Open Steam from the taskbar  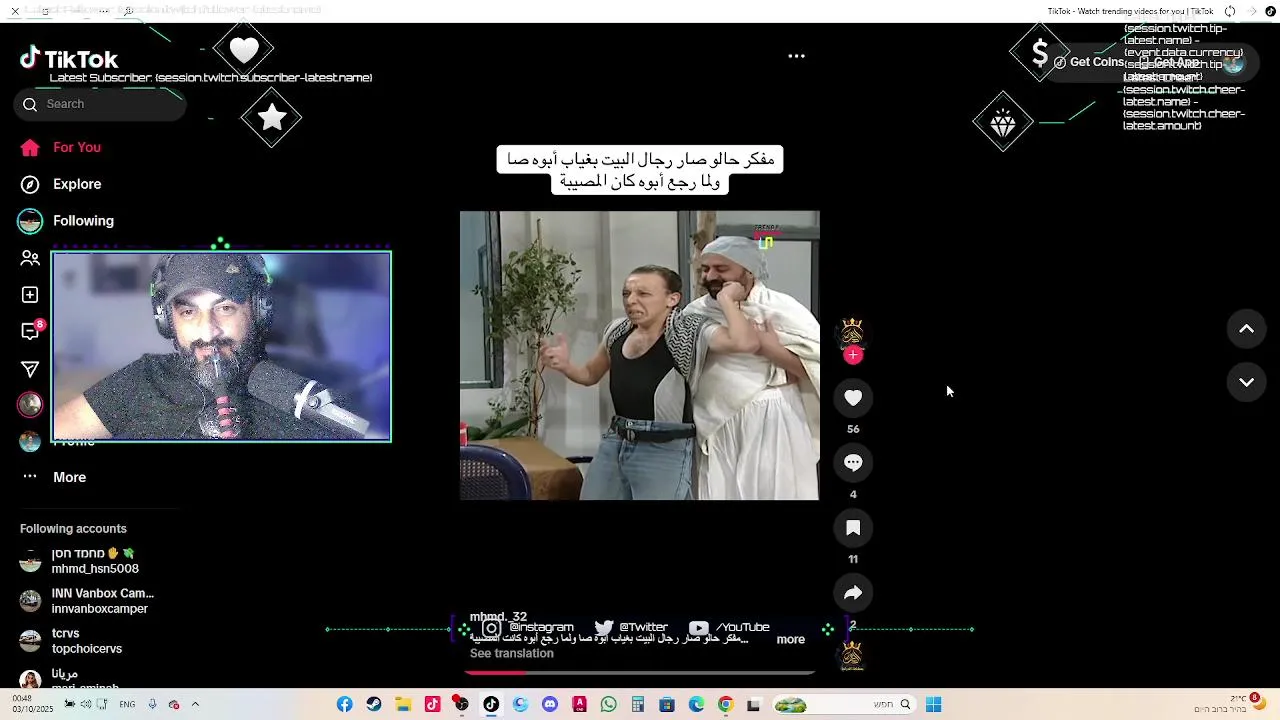(x=373, y=705)
